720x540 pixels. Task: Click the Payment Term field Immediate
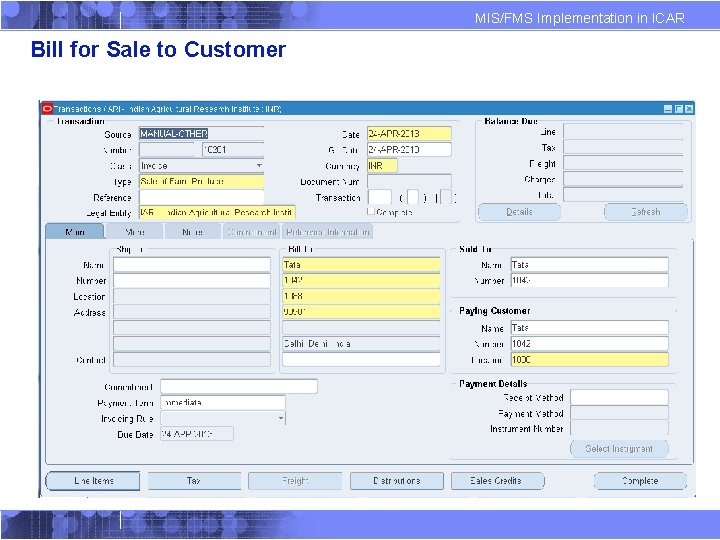click(x=223, y=403)
